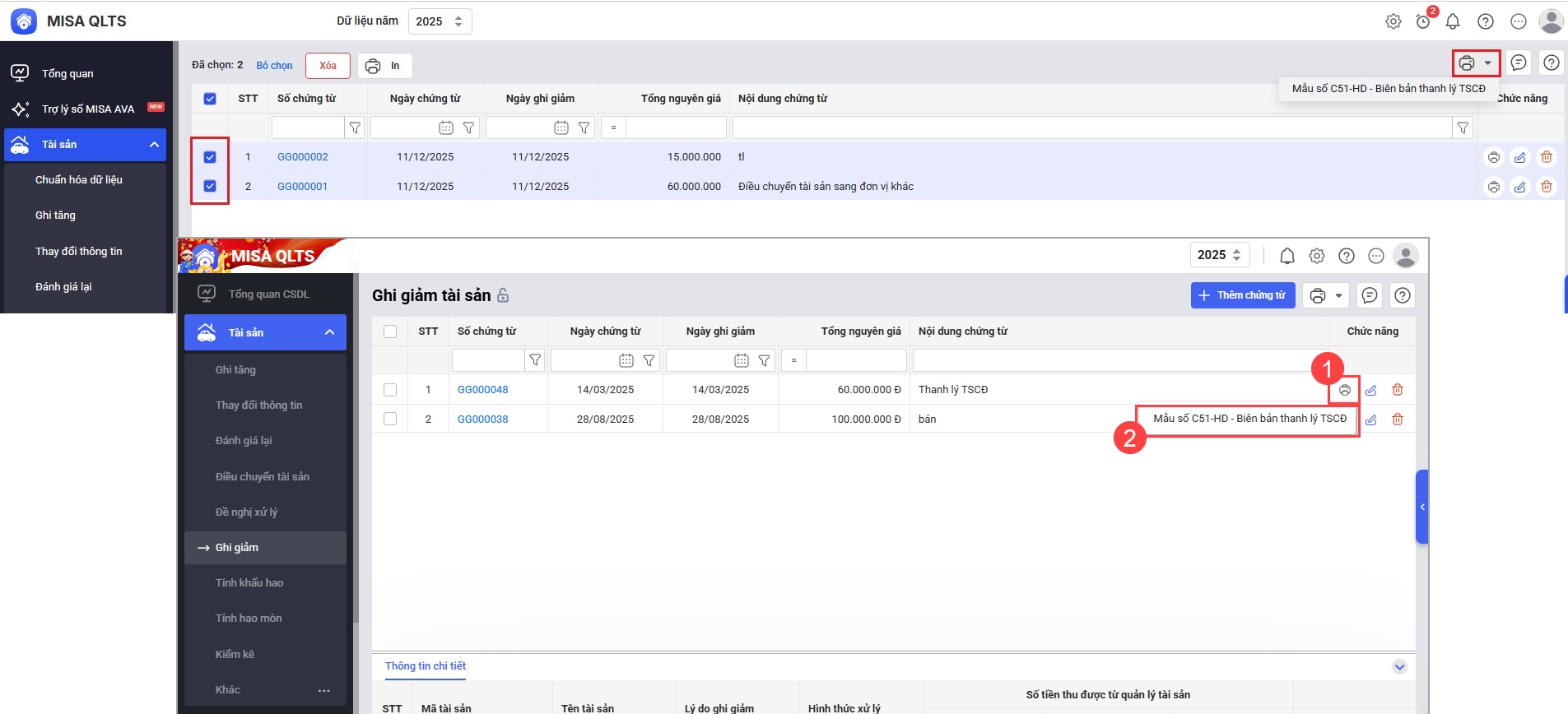The image size is (1568, 714).
Task: Delete voucher GG000002 using trash icon
Action: (1546, 157)
